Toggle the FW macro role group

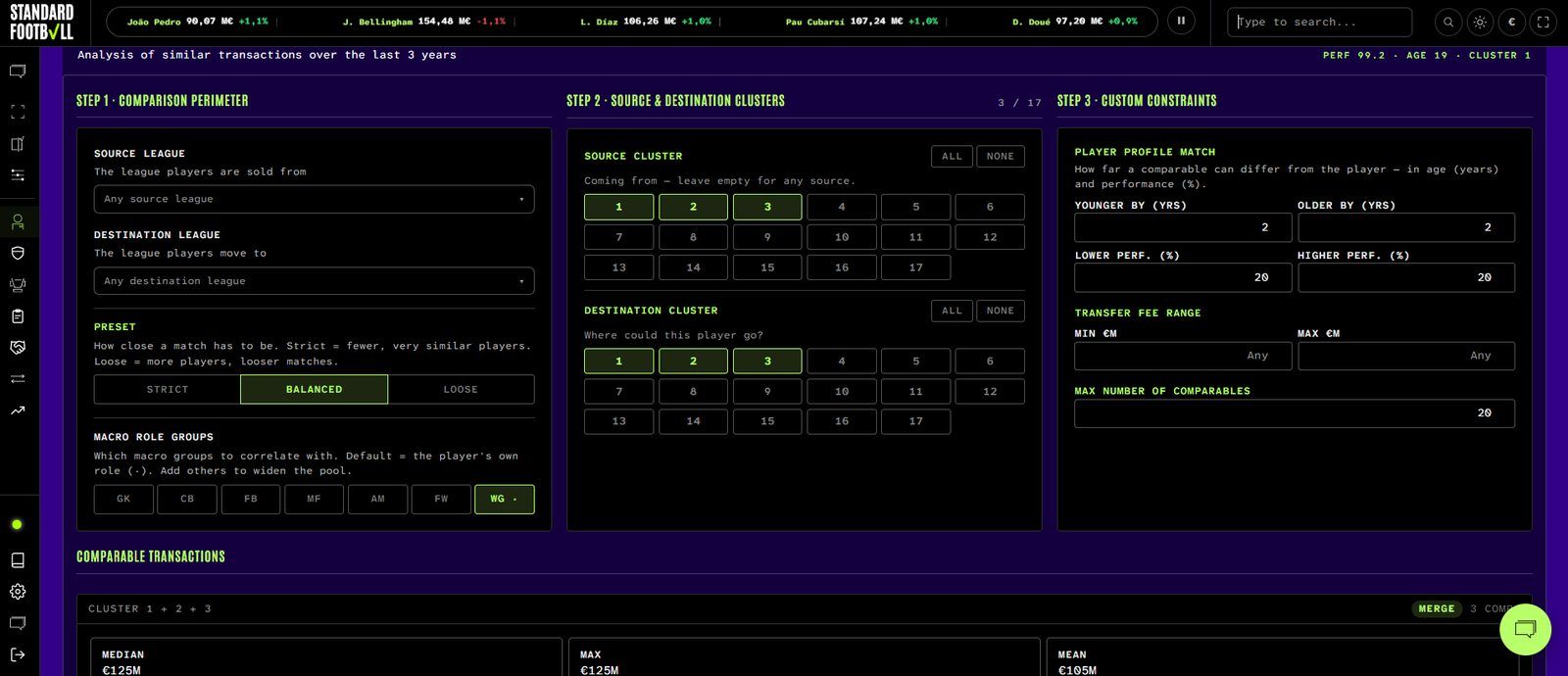[x=441, y=499]
